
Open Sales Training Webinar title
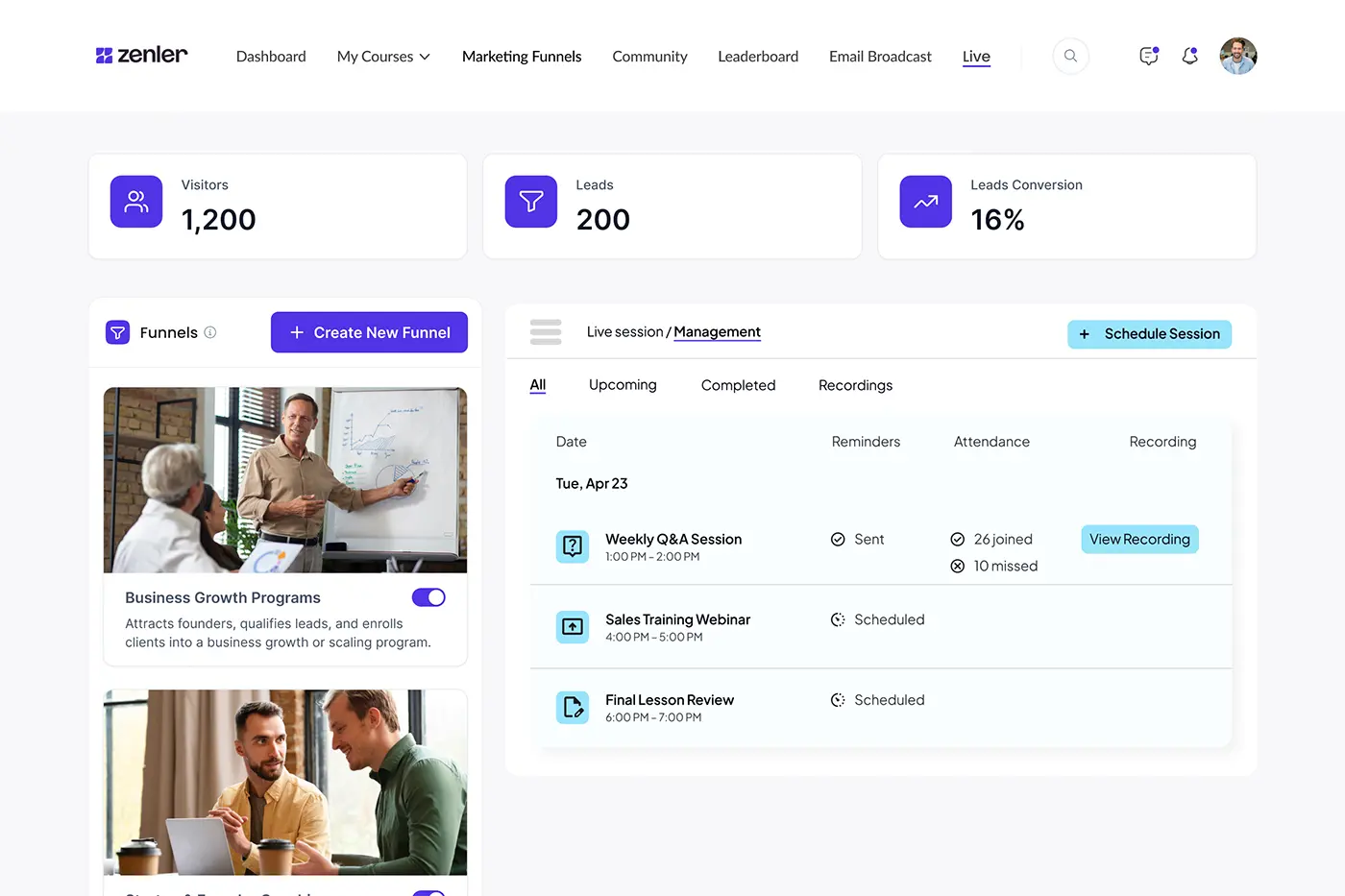click(x=677, y=620)
